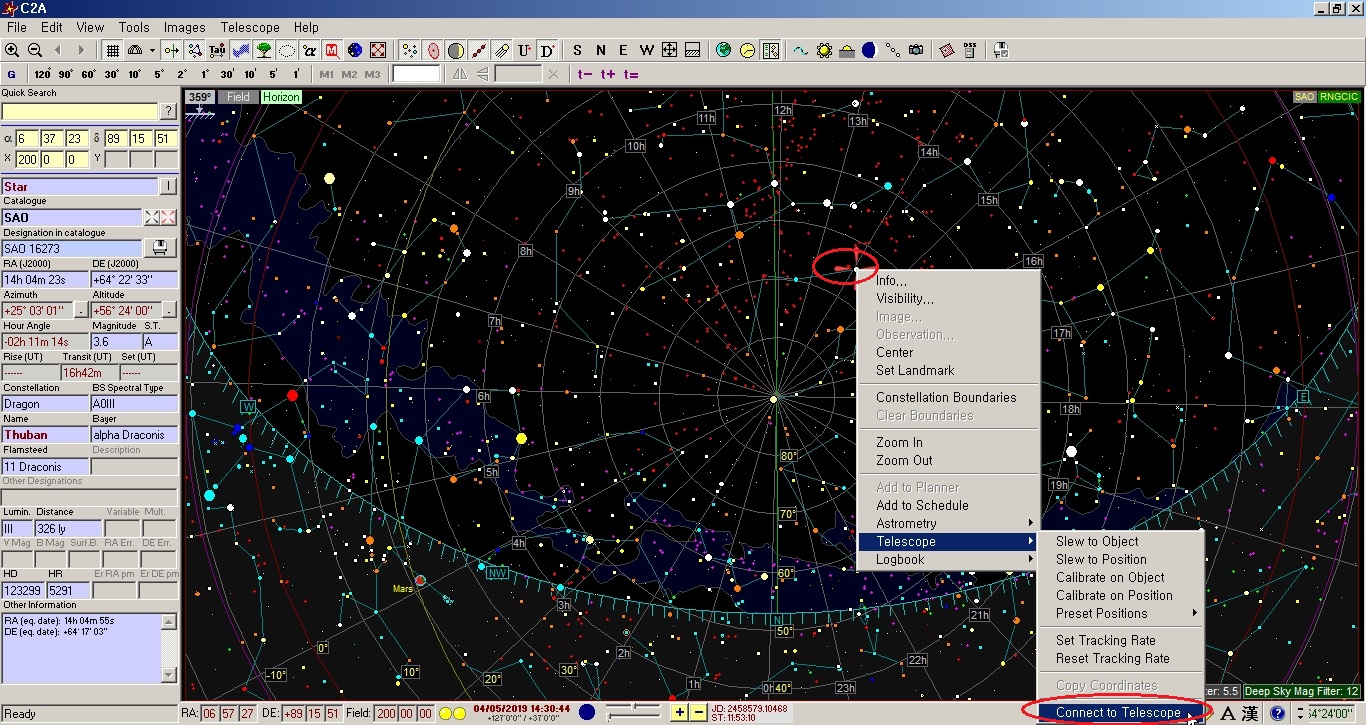Open the Telescope menu in menu bar
Screen dimensions: 1366x725
[250, 27]
